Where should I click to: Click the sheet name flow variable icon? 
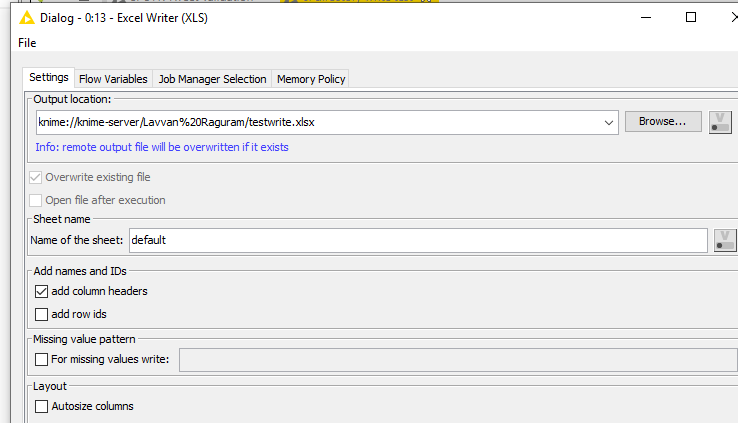click(725, 240)
